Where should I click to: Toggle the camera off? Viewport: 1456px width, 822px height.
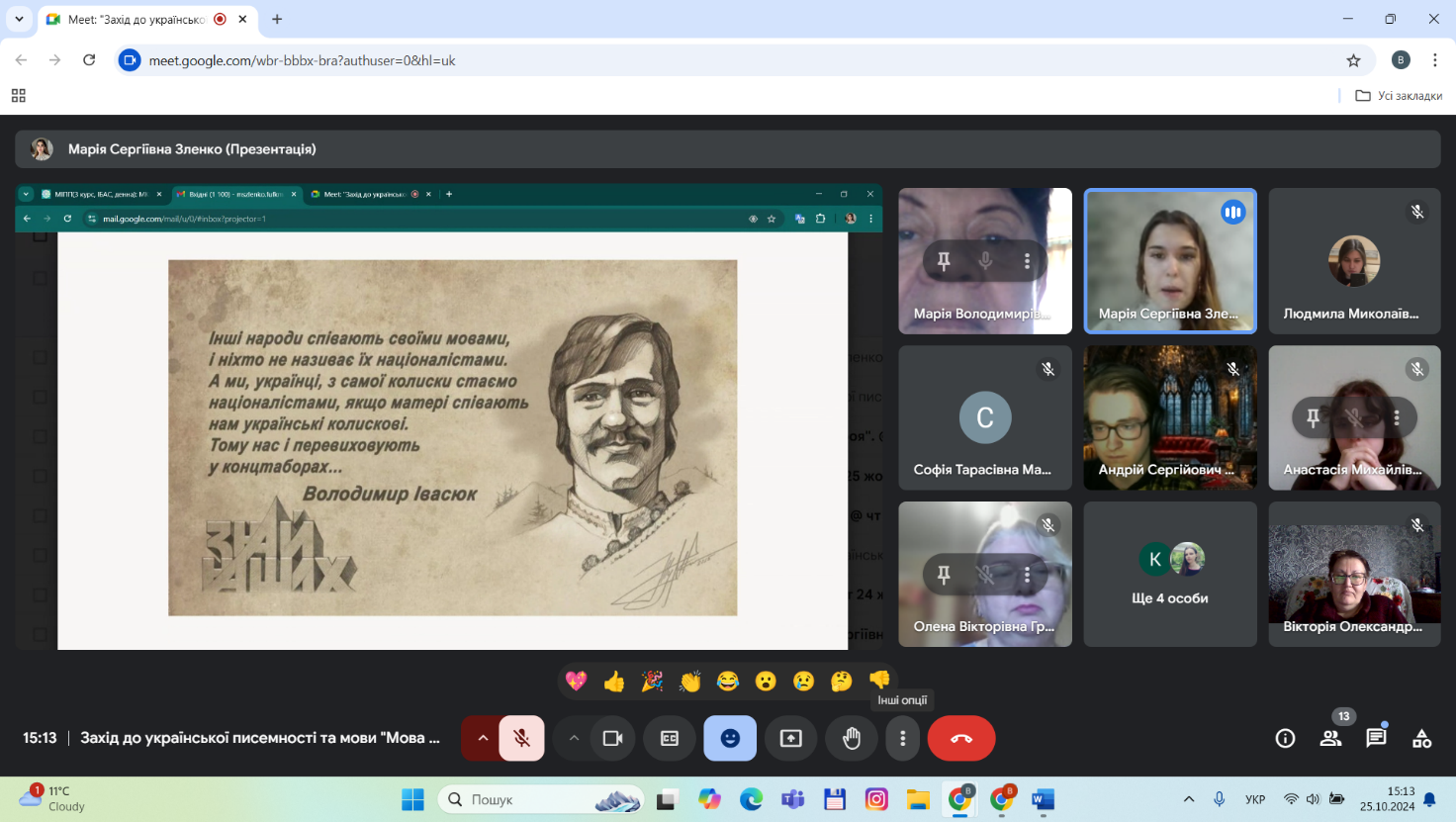612,739
